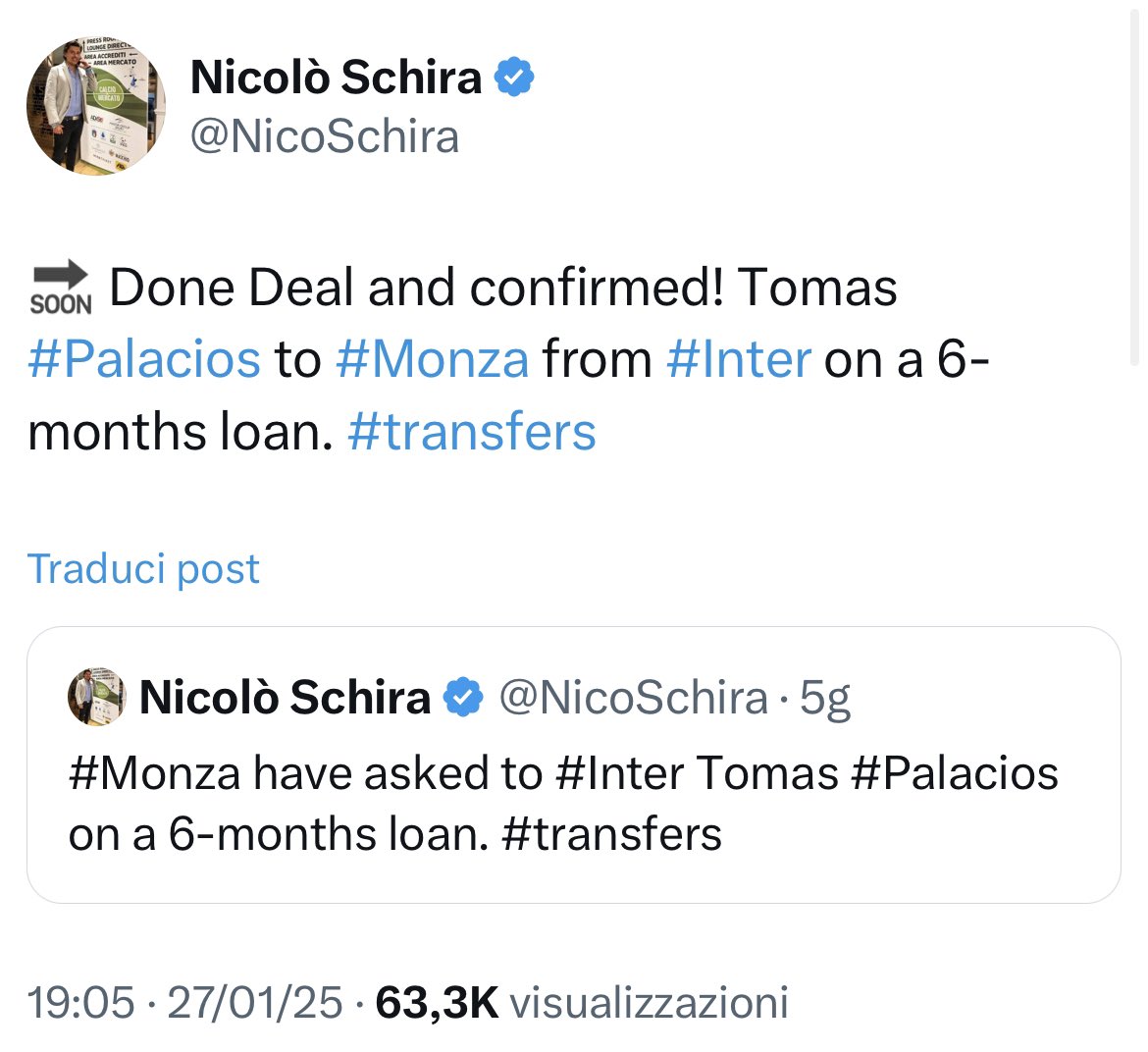Click the SOON arrow emoji in the post
1148x1052 pixels.
[x=61, y=288]
